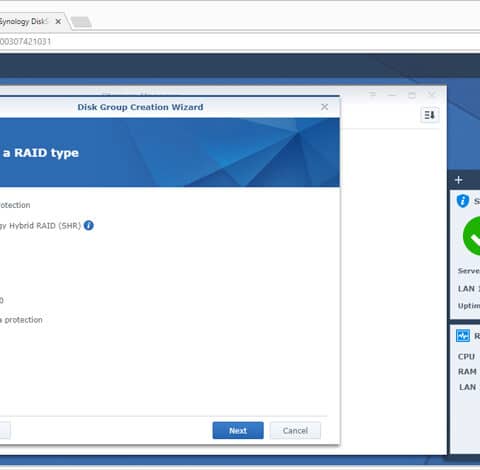480x470 pixels.
Task: Click the CPU label in resource widget
Action: tap(466, 357)
